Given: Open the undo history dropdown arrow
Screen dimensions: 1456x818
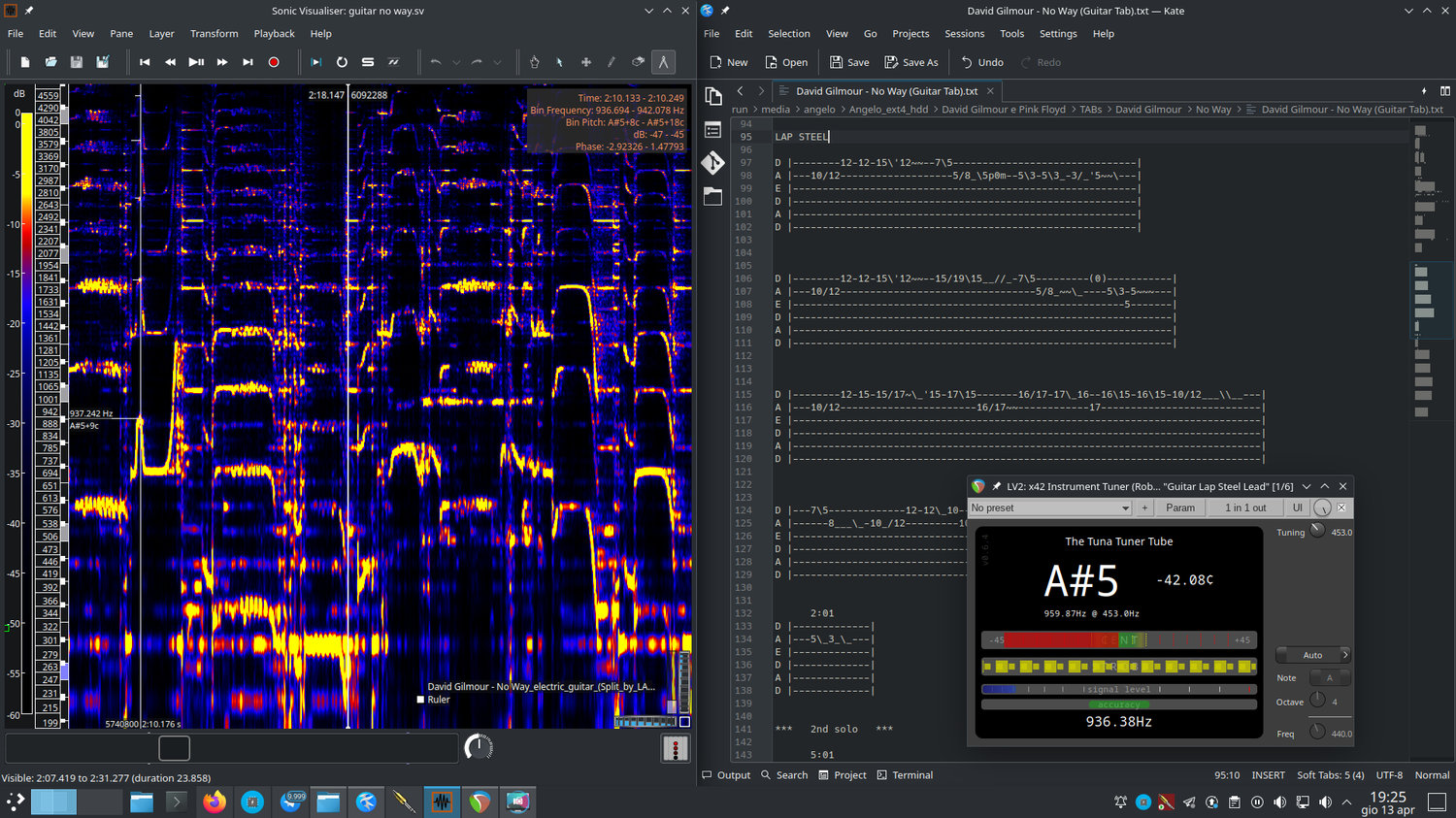Looking at the screenshot, I should tap(457, 62).
